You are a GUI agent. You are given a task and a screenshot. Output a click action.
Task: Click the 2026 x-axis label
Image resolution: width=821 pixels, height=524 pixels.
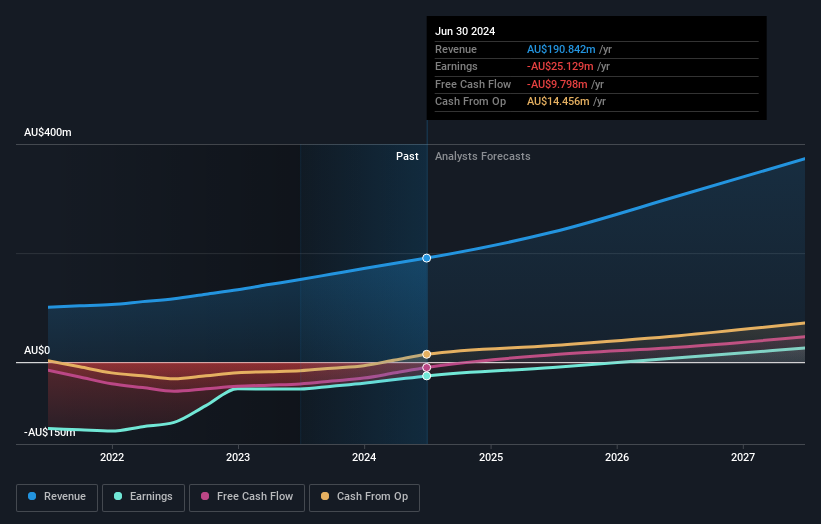click(617, 457)
